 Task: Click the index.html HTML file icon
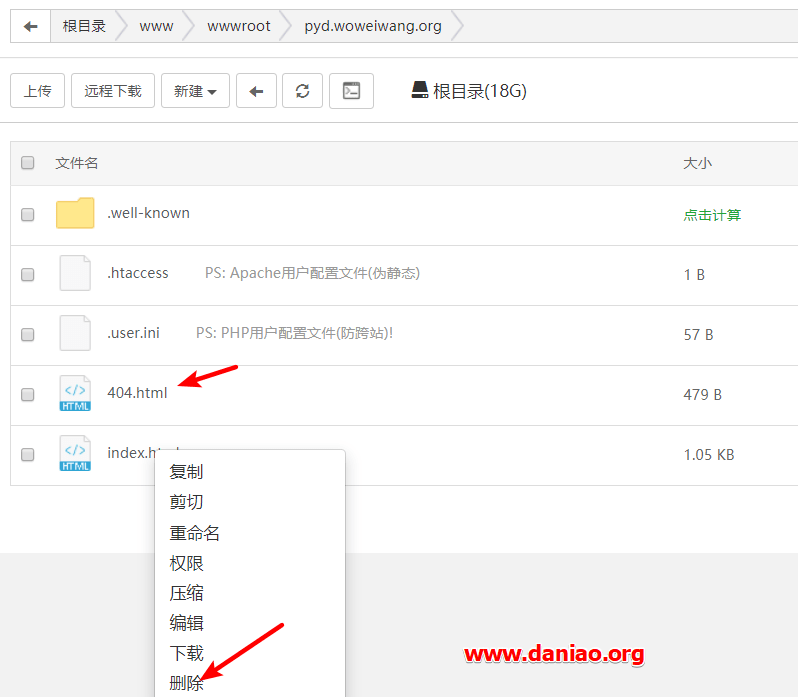[75, 453]
